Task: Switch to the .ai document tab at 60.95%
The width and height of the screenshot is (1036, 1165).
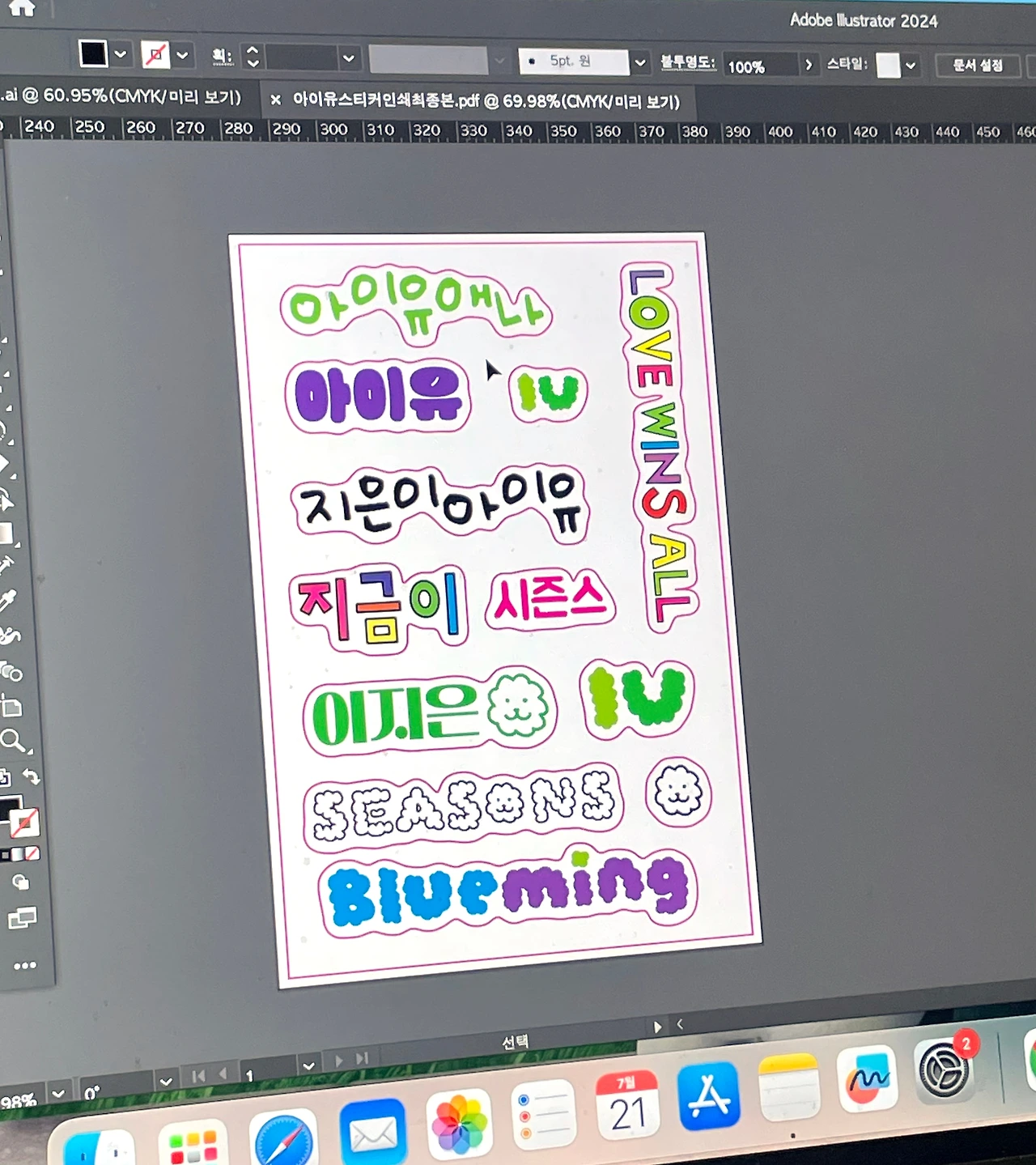Action: [x=121, y=96]
